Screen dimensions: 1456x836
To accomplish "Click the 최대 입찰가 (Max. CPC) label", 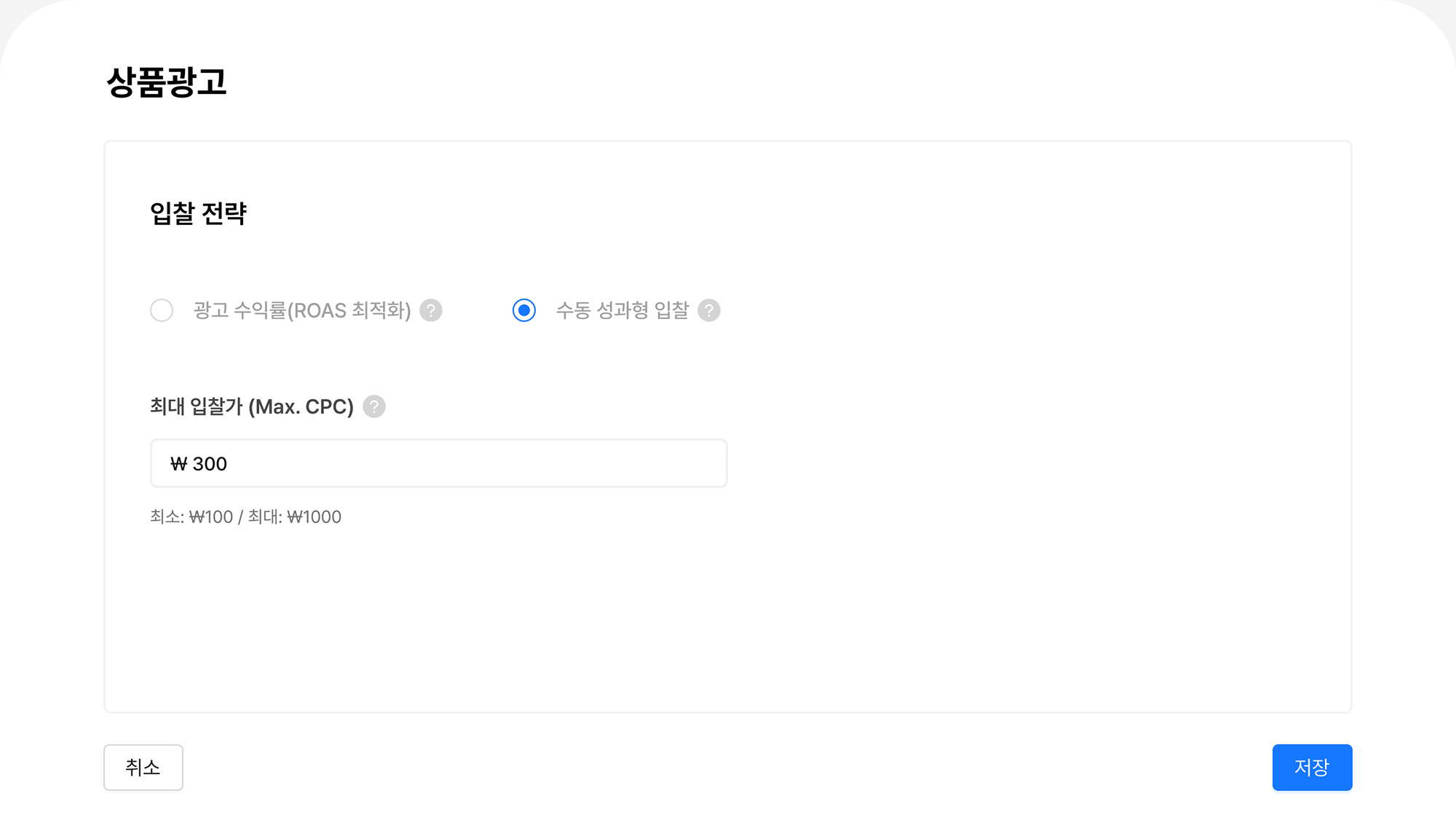I will point(251,406).
